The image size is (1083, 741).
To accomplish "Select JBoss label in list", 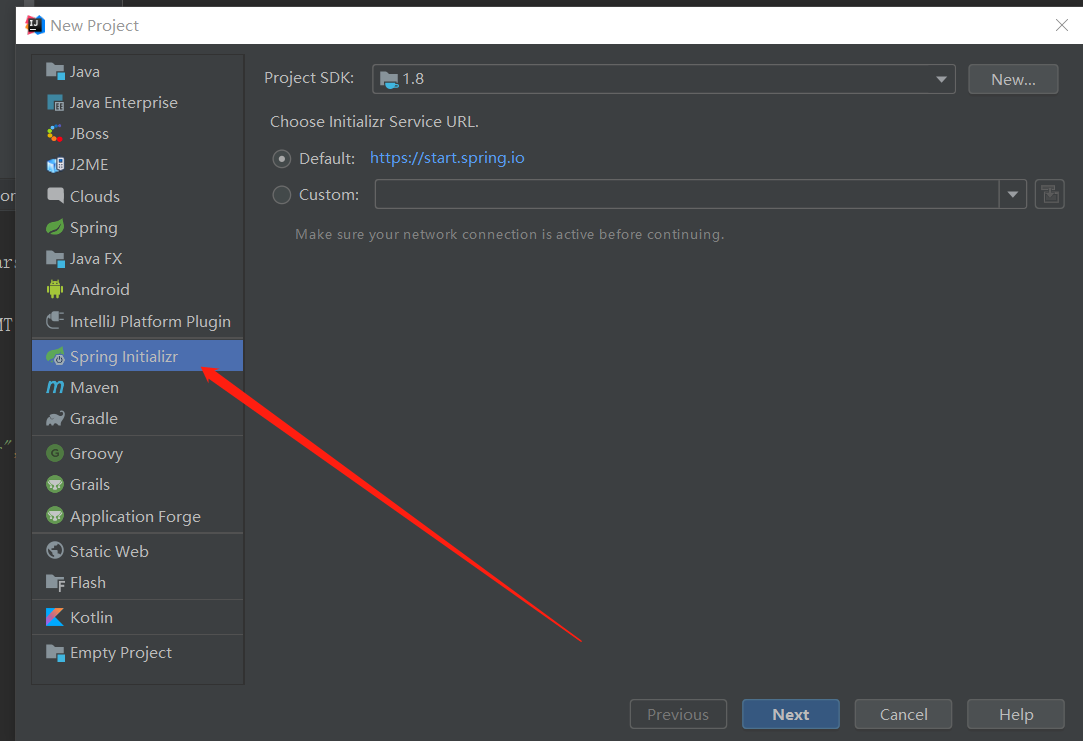I will click(x=89, y=134).
